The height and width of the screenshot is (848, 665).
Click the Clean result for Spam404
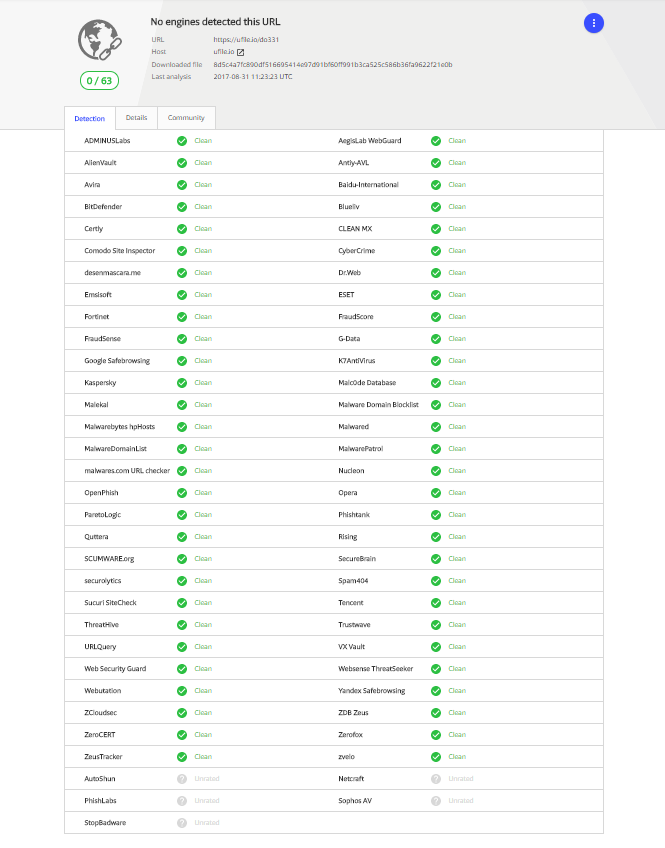click(457, 581)
